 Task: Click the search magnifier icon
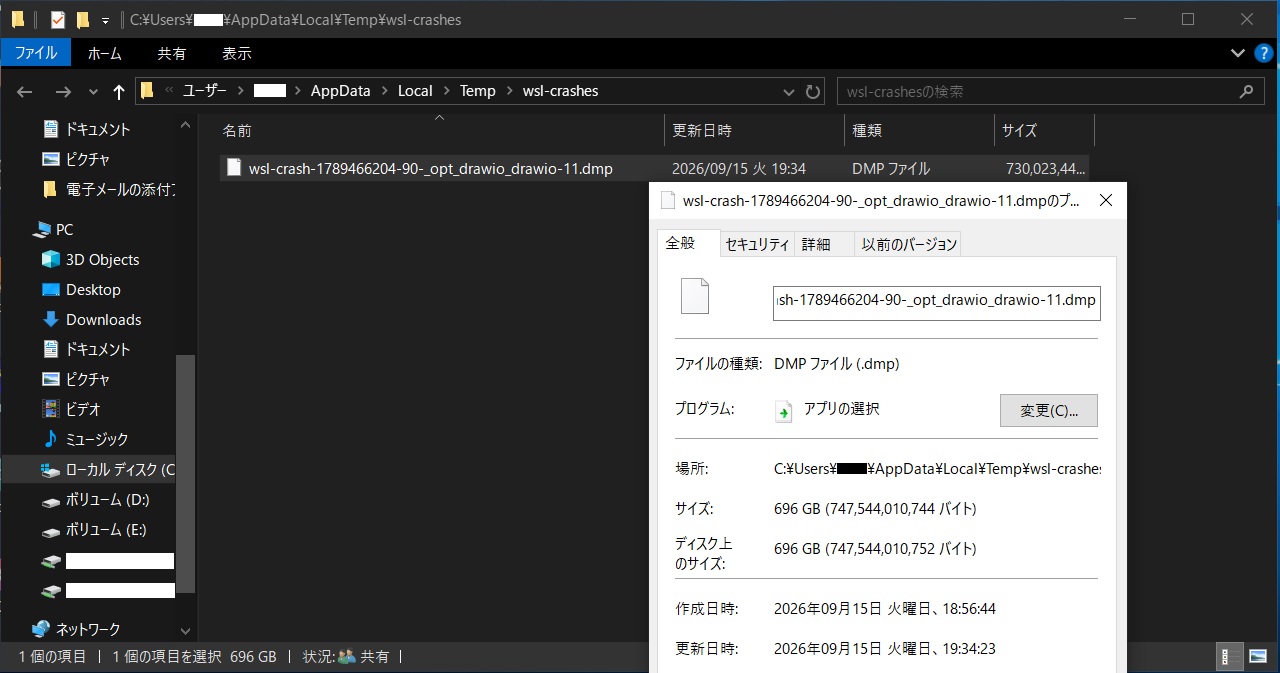pyautogui.click(x=1246, y=91)
